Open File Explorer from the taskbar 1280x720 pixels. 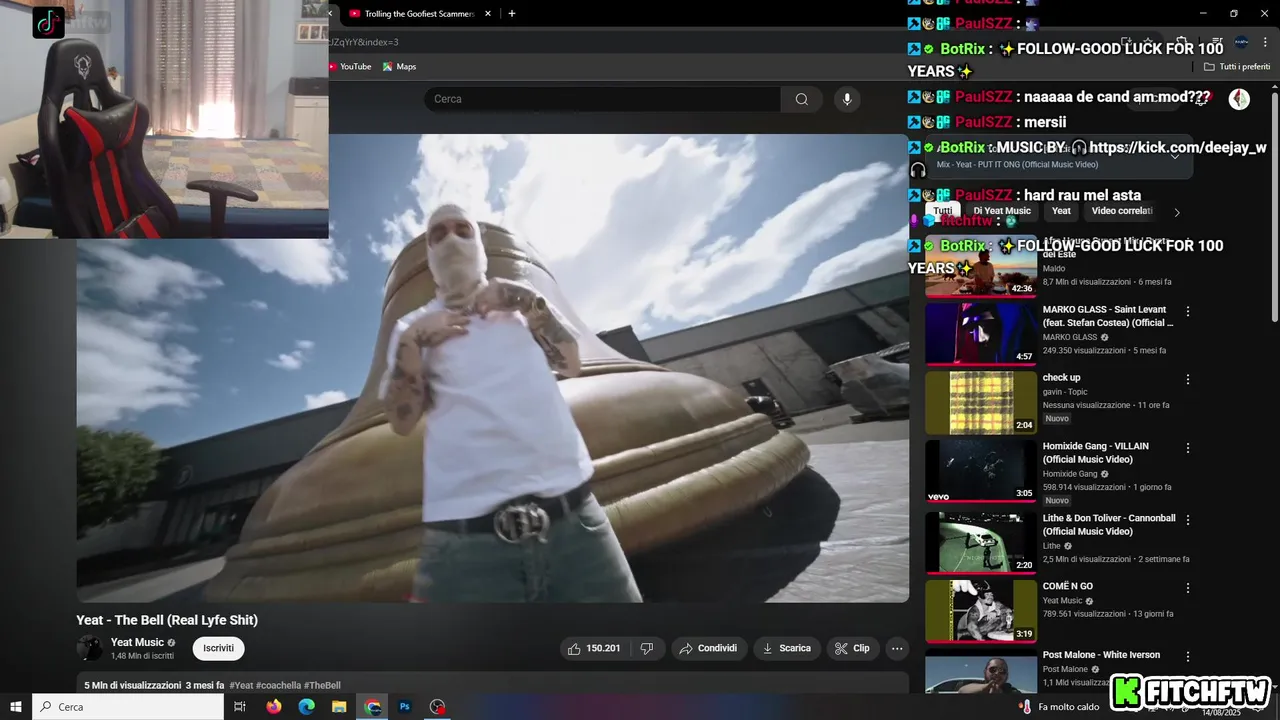tap(339, 707)
